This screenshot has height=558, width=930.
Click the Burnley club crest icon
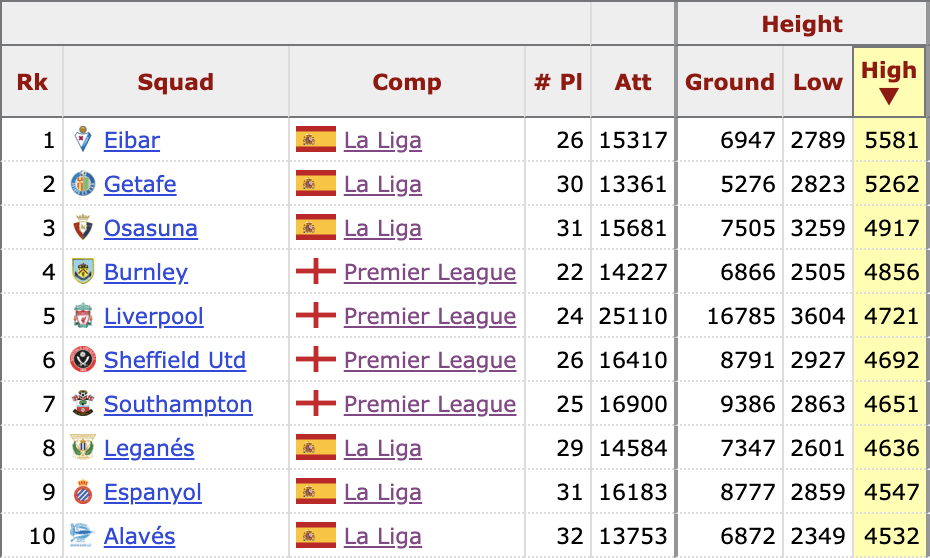(x=83, y=272)
